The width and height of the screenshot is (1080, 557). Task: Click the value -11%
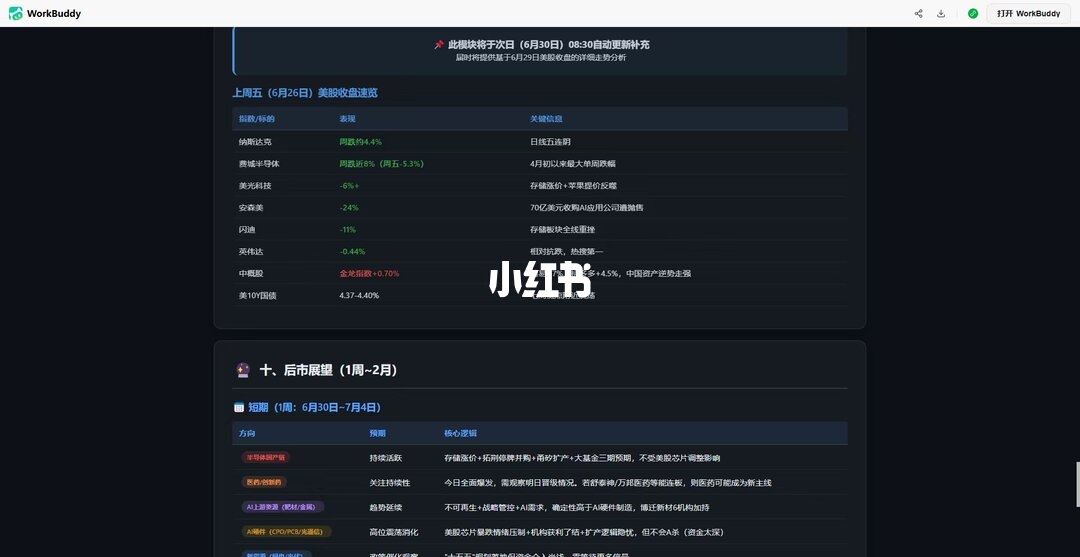347,229
